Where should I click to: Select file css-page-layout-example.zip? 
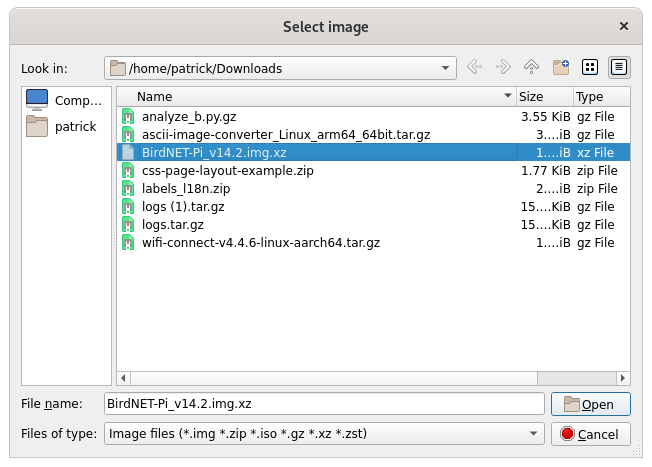click(x=228, y=170)
